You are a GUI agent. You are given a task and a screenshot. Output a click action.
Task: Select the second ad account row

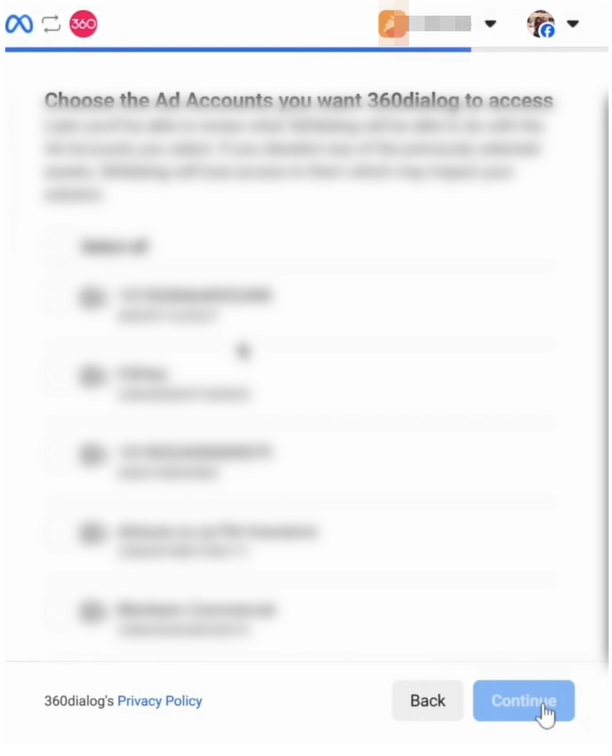301,381
